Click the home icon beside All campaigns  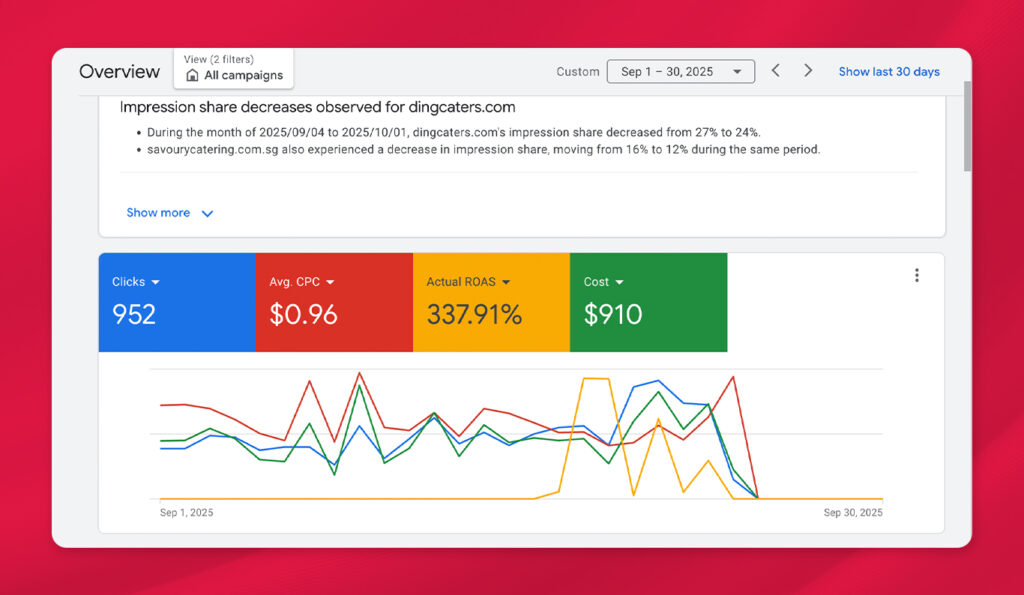[192, 76]
